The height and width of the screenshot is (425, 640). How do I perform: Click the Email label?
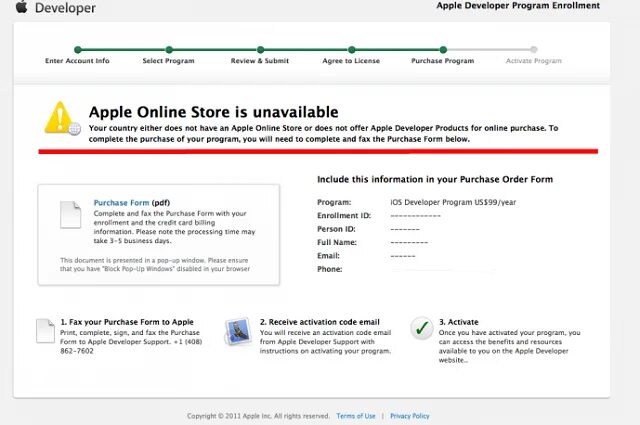point(328,256)
